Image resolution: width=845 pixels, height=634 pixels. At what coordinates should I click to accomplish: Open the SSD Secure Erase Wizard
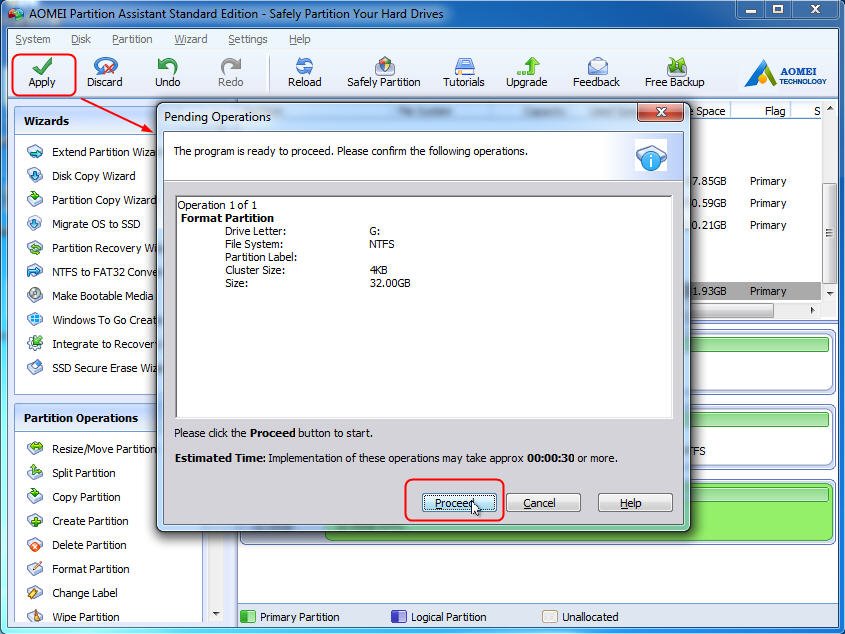pos(91,368)
